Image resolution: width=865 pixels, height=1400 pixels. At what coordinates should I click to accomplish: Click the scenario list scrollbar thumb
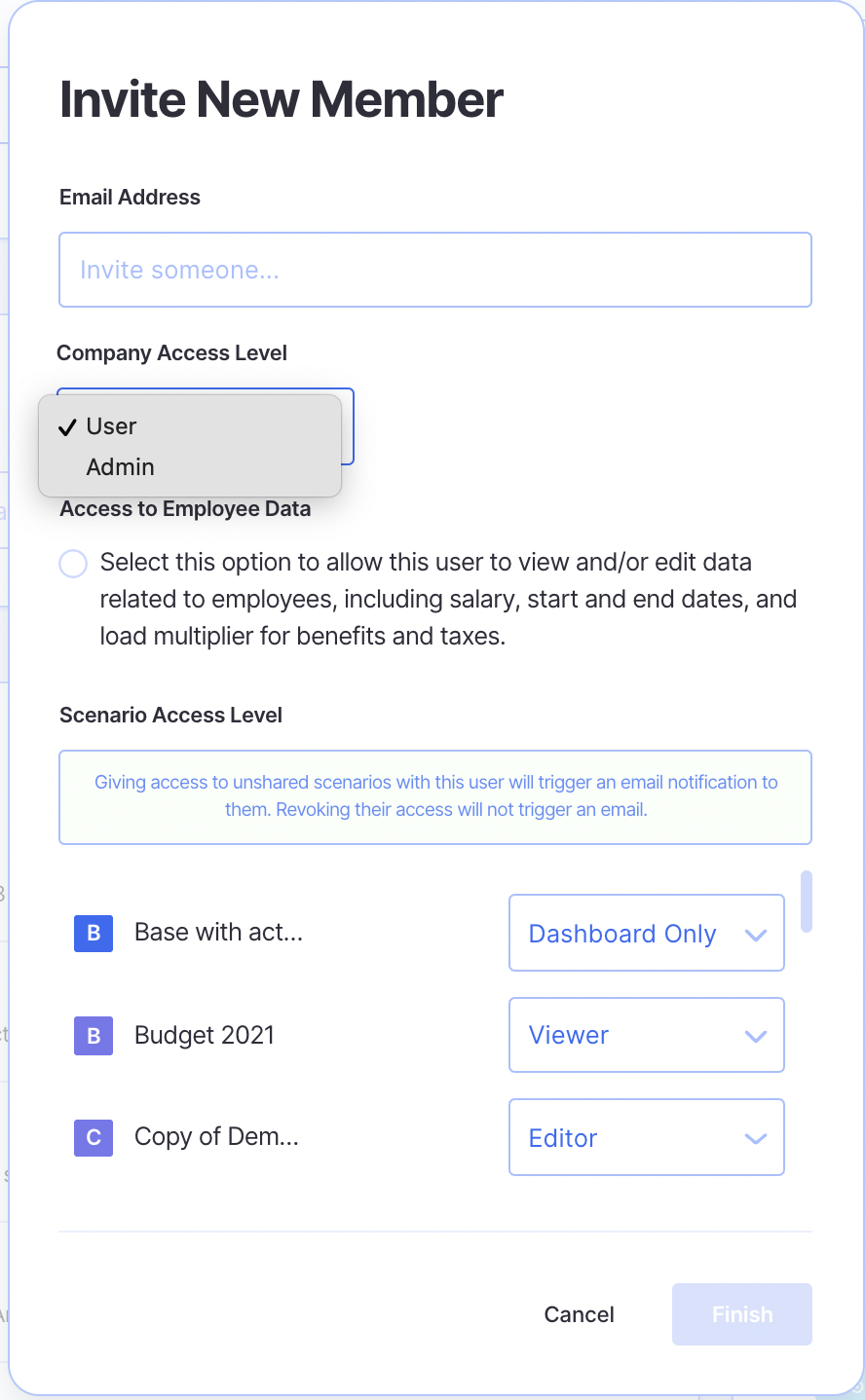pos(806,902)
